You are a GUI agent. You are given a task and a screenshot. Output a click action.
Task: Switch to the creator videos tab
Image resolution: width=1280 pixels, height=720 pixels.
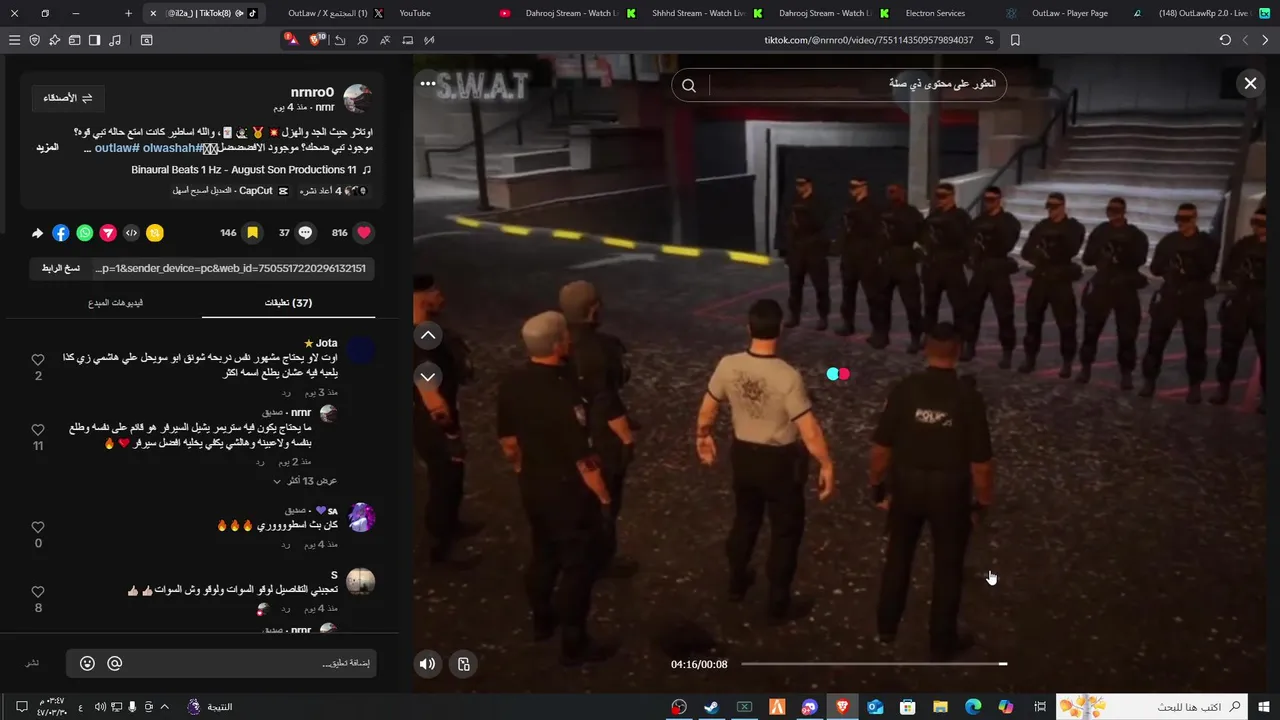pyautogui.click(x=115, y=302)
